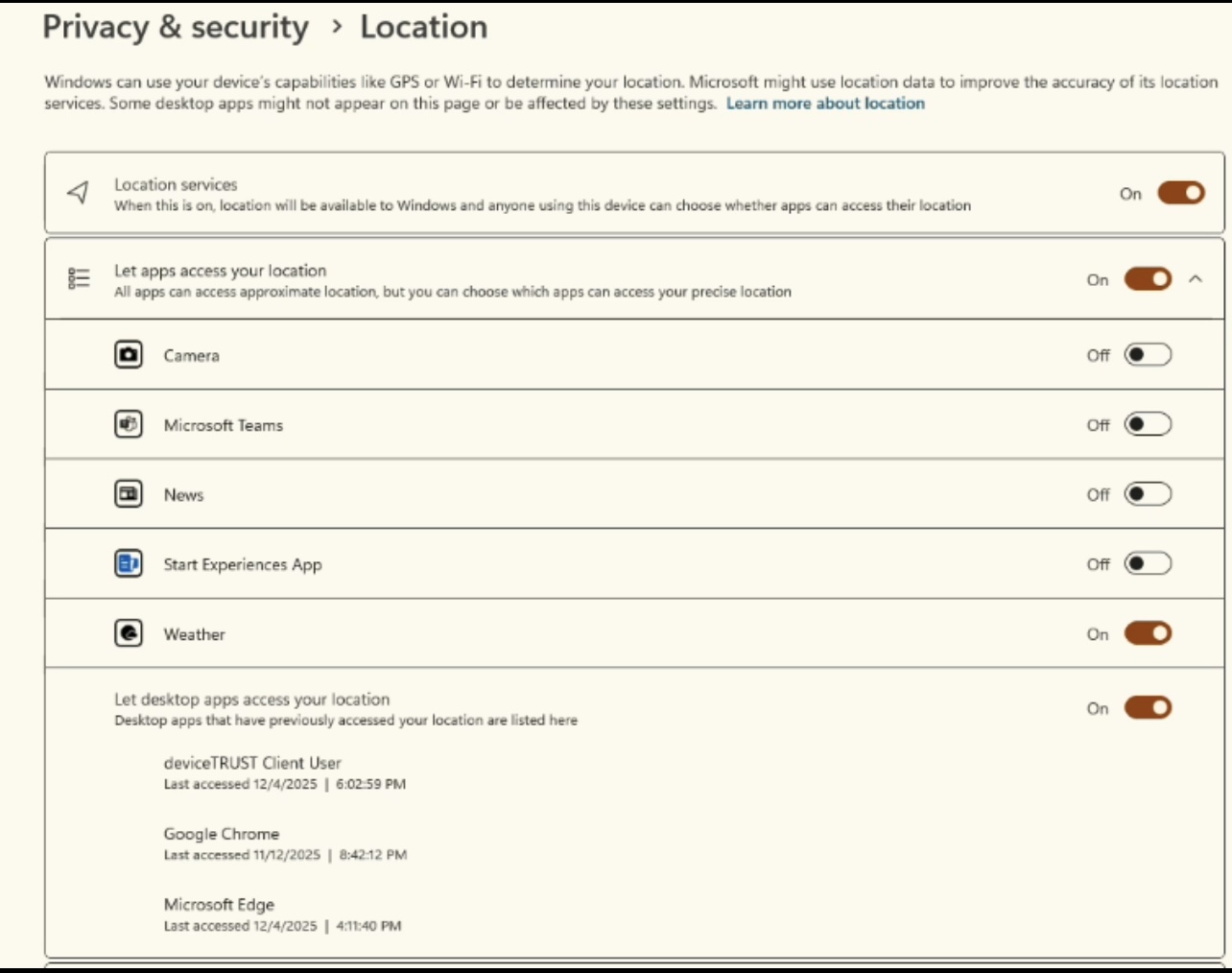This screenshot has height=973, width=1232.
Task: Click the Microsoft Teams app icon
Action: pyautogui.click(x=129, y=424)
